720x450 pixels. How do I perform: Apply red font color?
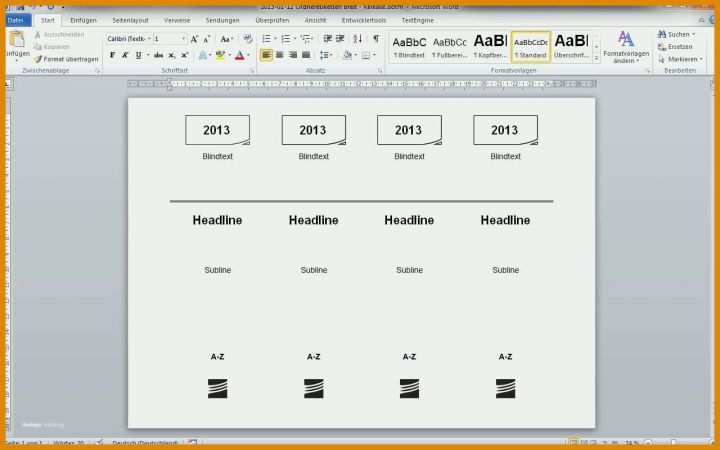(240, 56)
